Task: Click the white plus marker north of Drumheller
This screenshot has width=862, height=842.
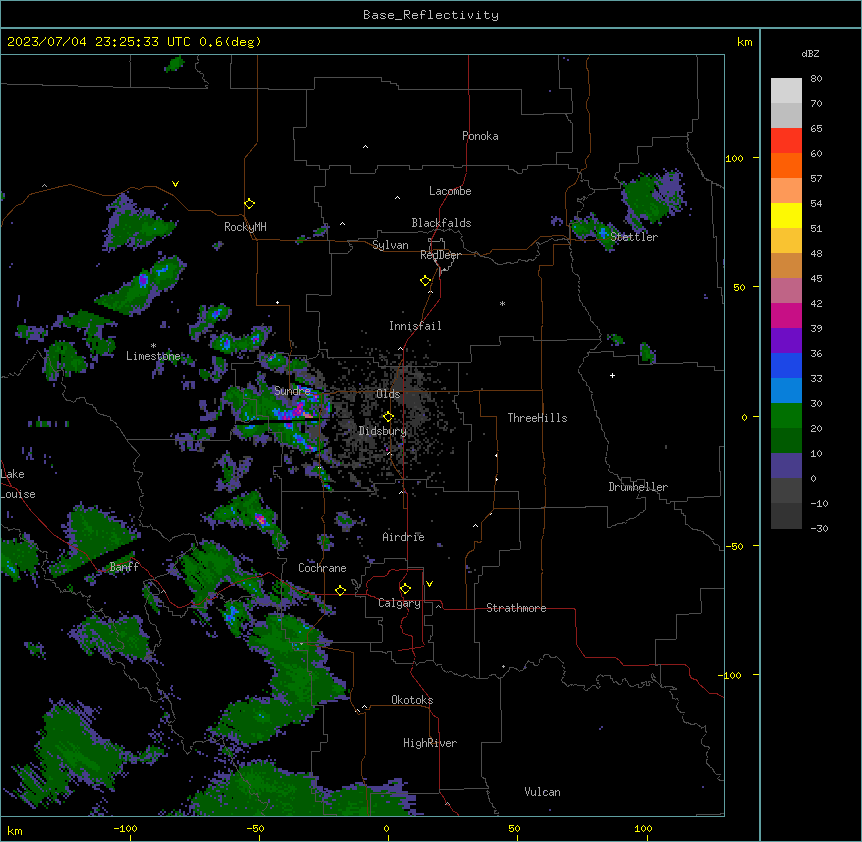Action: point(612,375)
